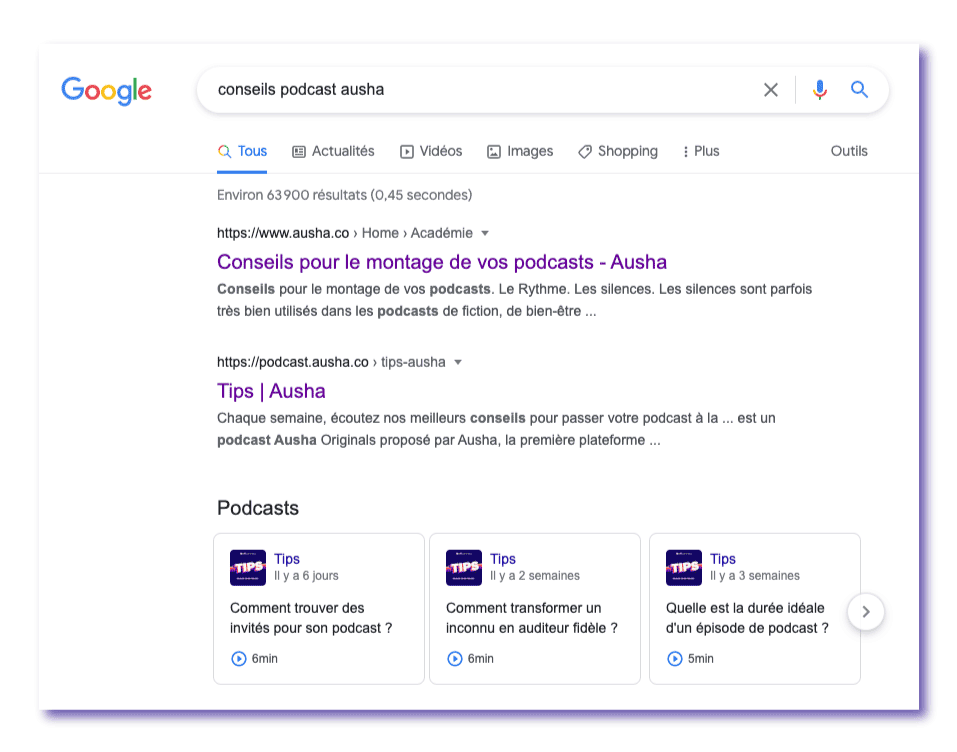Viewport: 957px width, 752px height.
Task: Play the 5min durée idéale episode
Action: click(x=674, y=659)
